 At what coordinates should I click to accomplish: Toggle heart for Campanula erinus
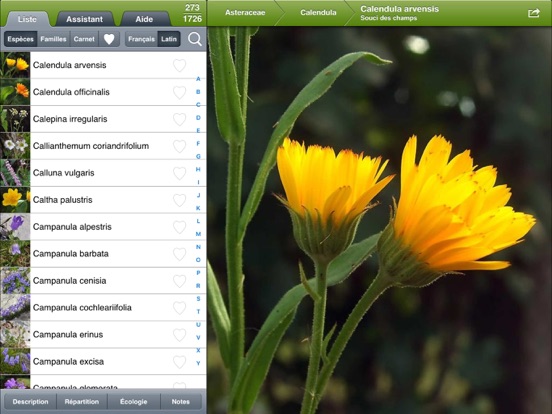(179, 335)
